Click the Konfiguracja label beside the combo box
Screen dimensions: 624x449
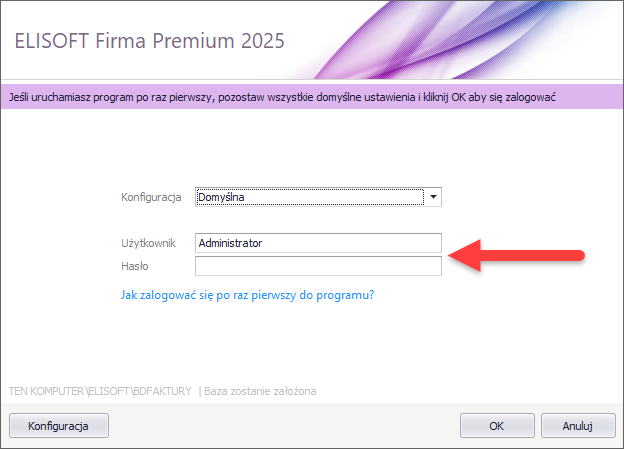click(x=150, y=197)
